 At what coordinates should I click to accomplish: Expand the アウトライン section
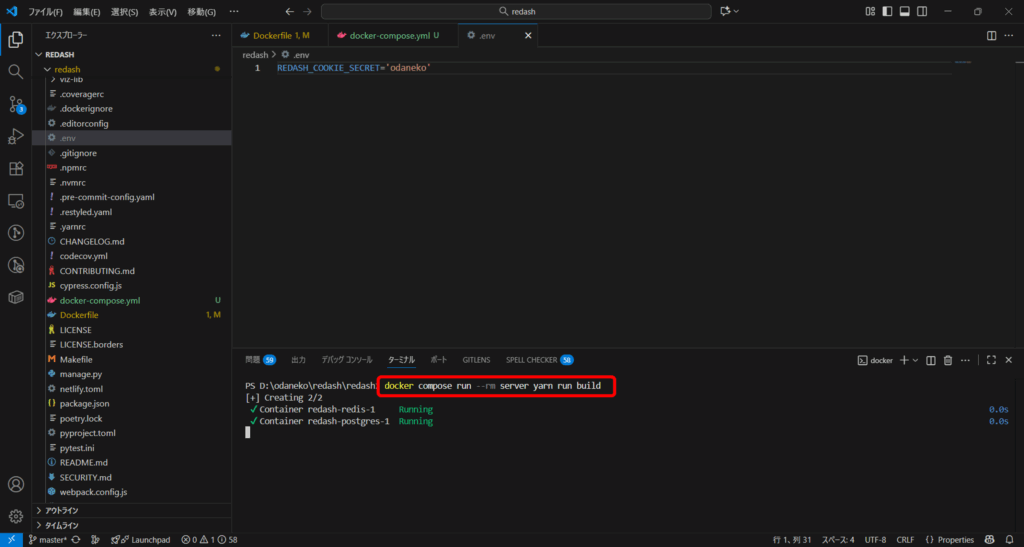click(60, 510)
